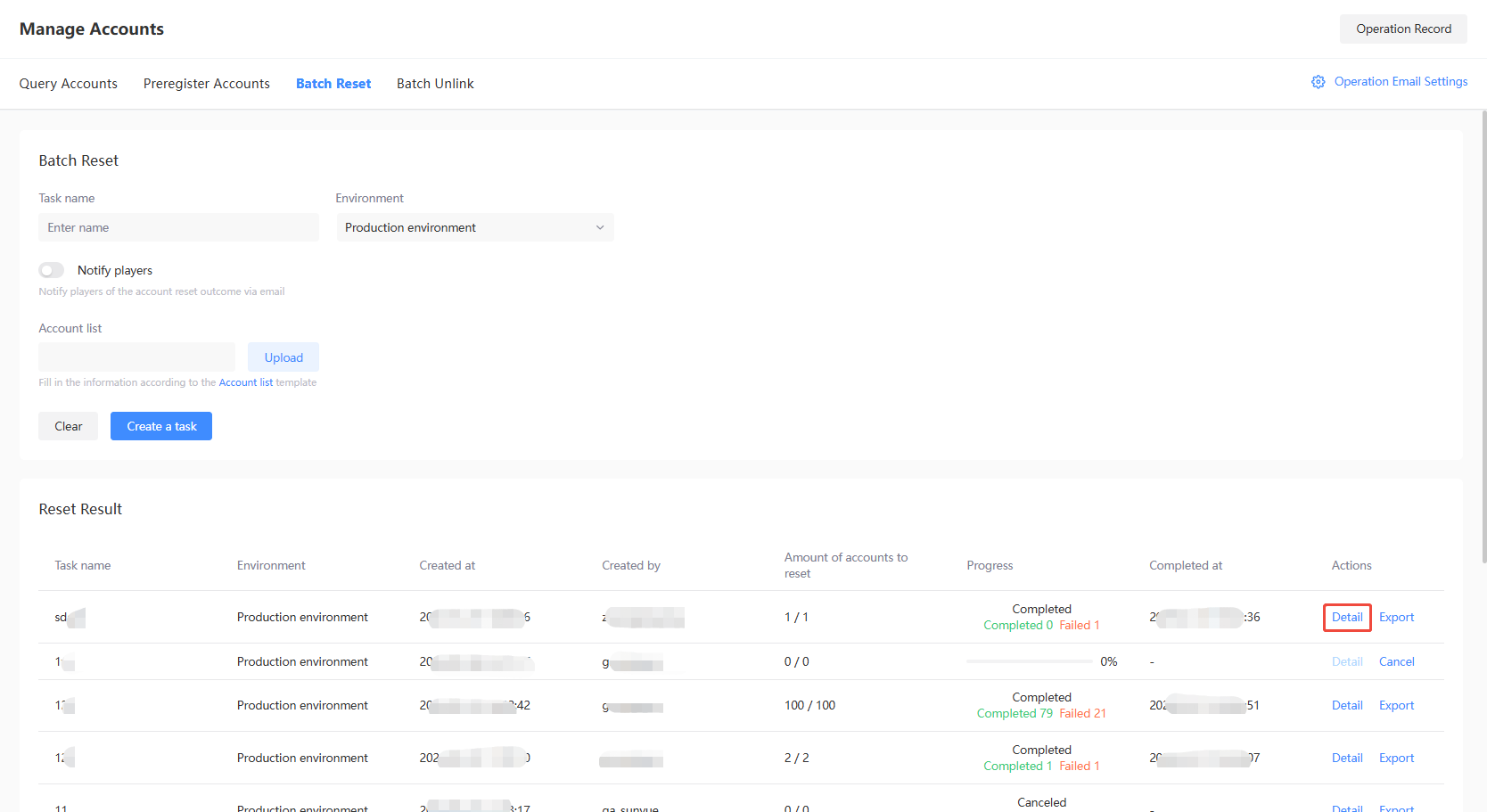Clear the batch reset form
This screenshot has width=1487, height=812.
[x=68, y=426]
